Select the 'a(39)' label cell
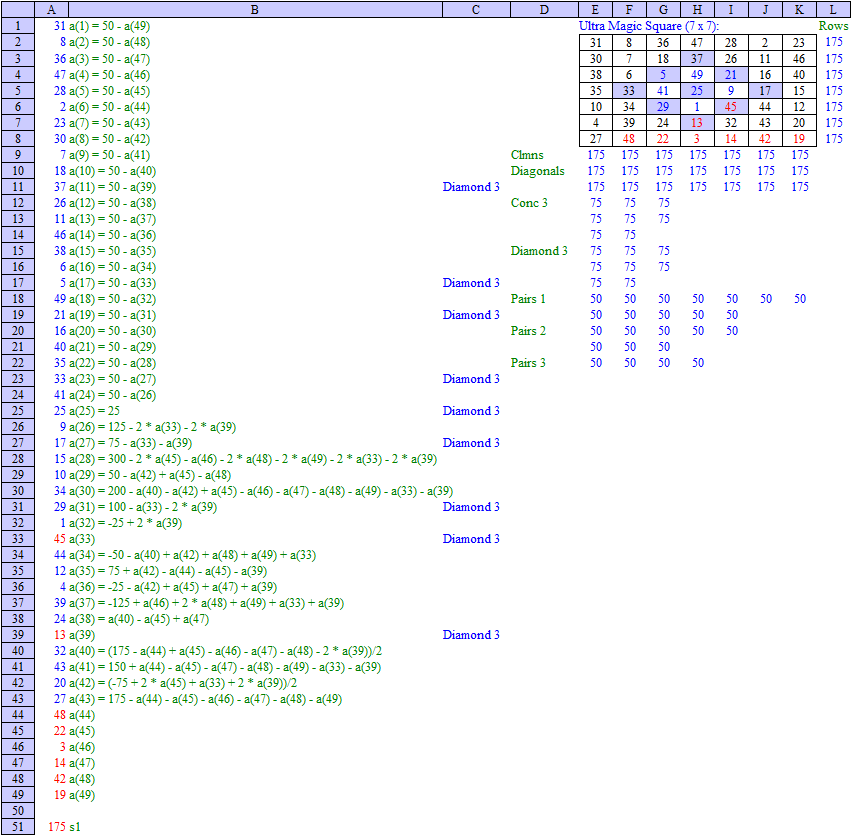The width and height of the screenshot is (853, 837). click(x=82, y=635)
